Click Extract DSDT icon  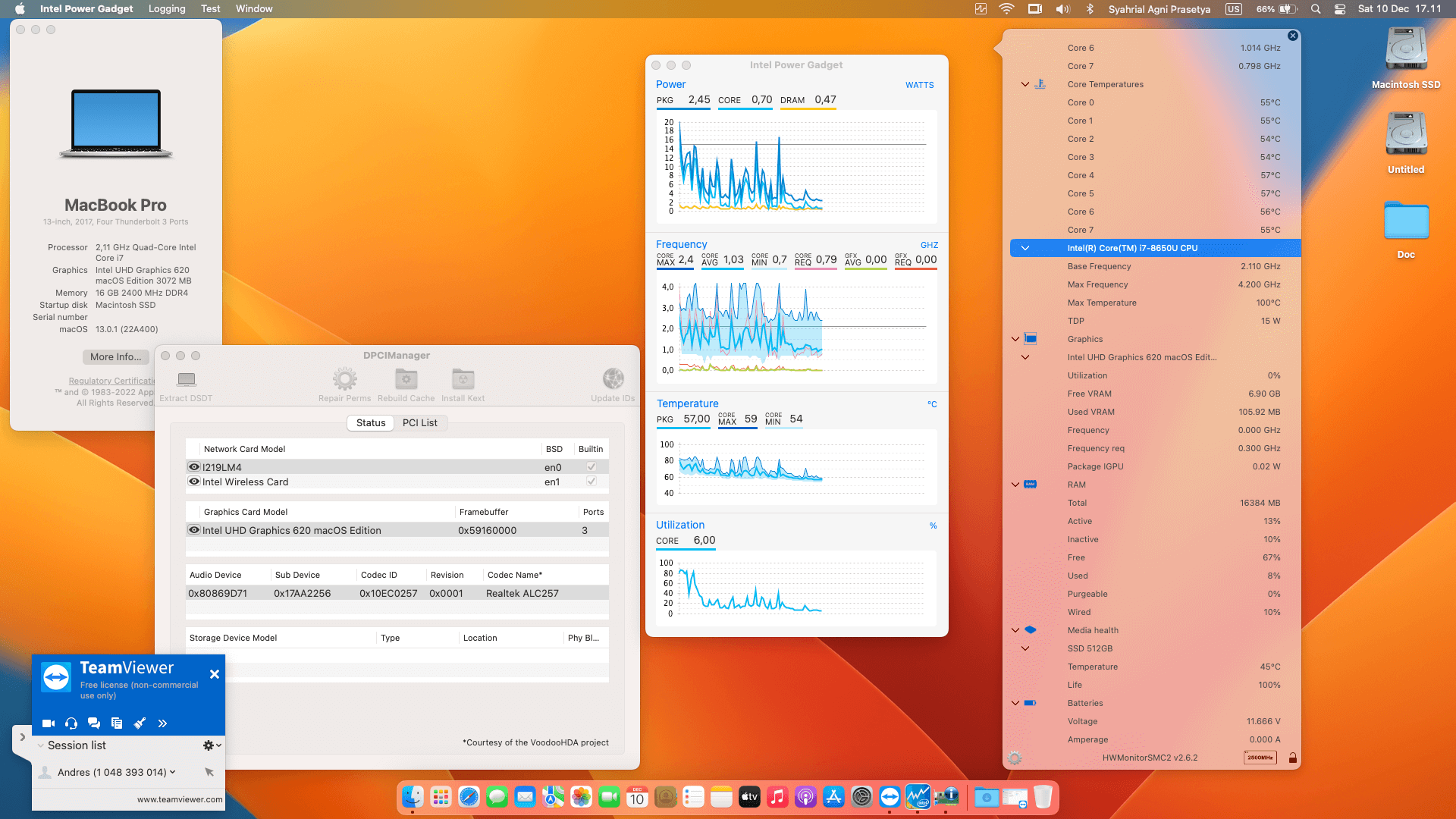186,379
